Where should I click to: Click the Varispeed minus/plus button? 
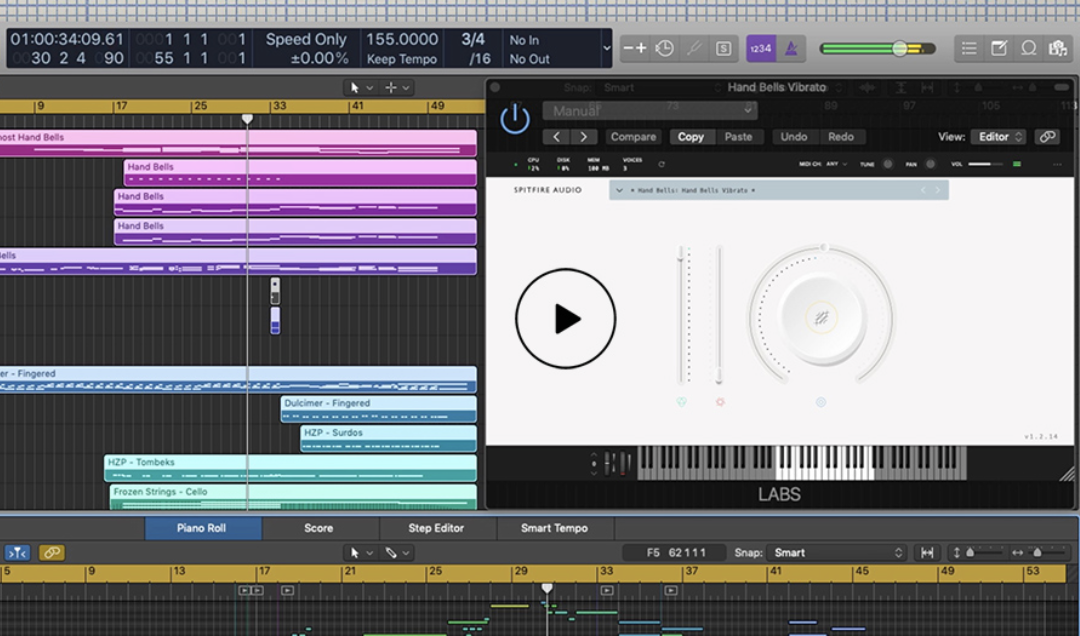point(635,48)
